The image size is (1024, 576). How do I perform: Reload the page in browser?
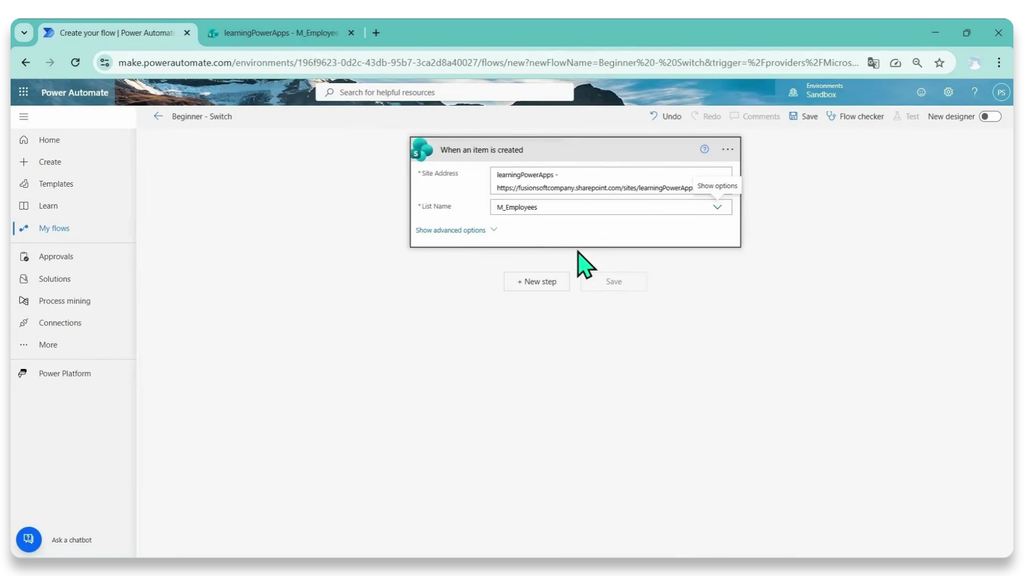(75, 63)
